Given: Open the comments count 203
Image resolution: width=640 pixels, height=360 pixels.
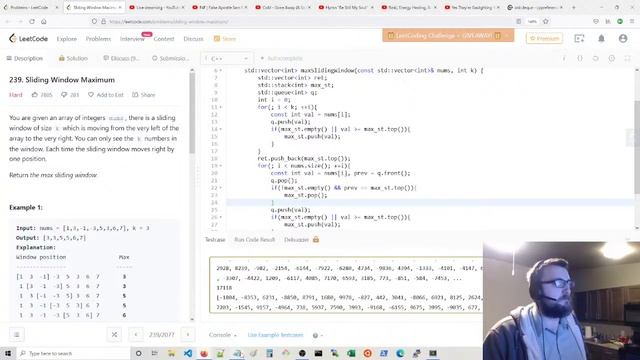Looking at the screenshot, I should [x=70, y=95].
